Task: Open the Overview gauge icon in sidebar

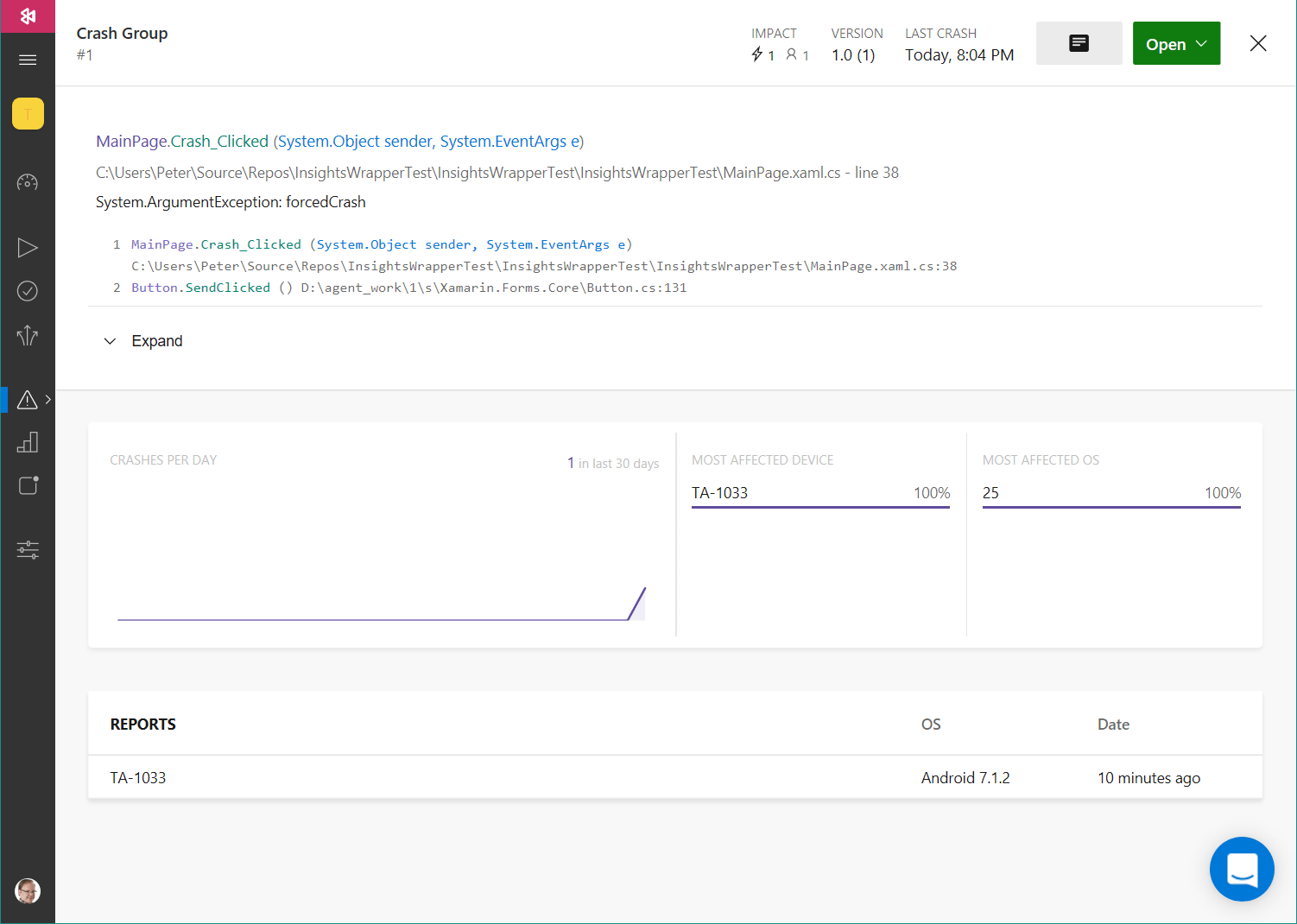Action: pyautogui.click(x=28, y=182)
